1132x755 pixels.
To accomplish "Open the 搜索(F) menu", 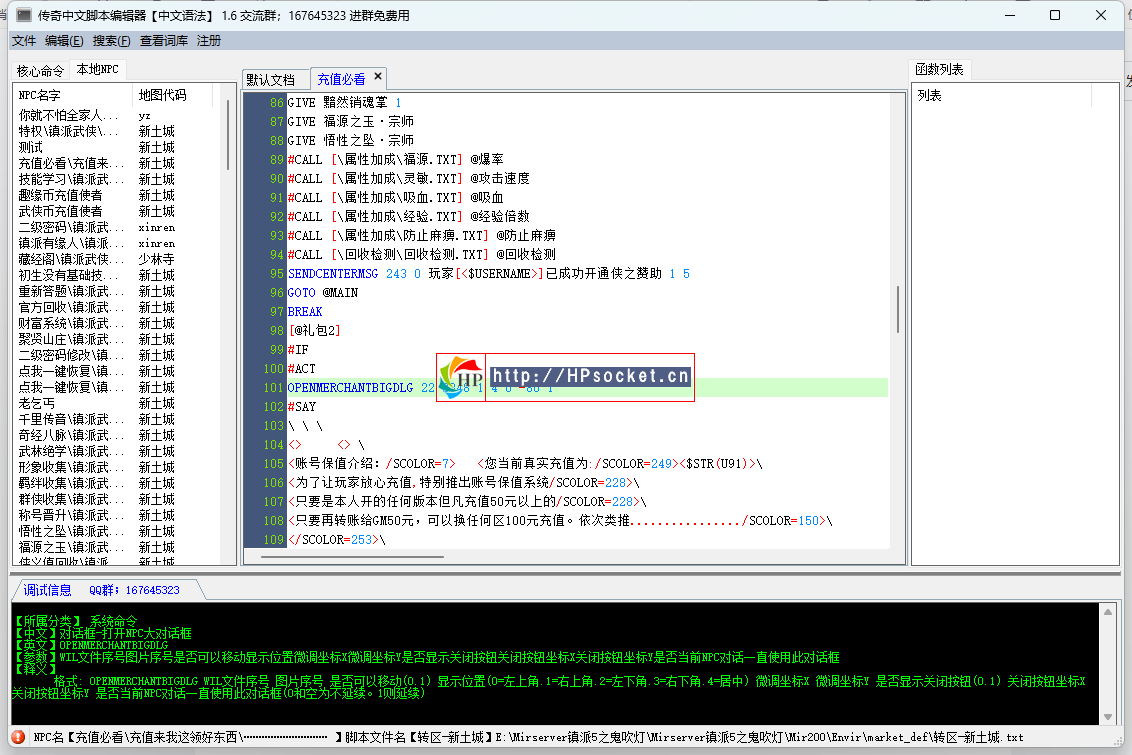I will tap(111, 41).
